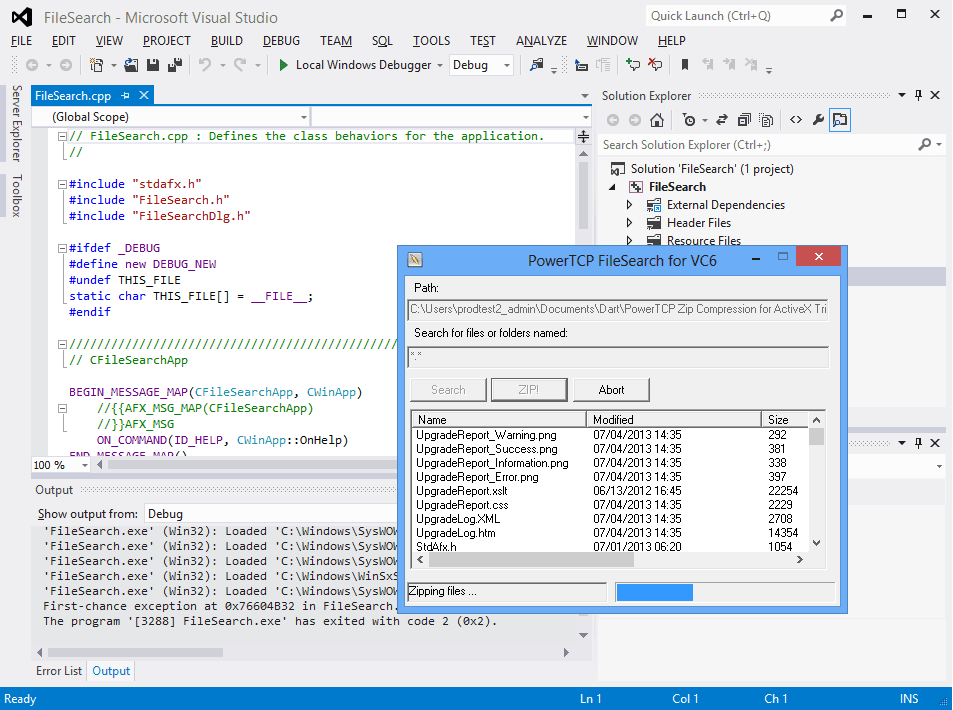Click the Comment Selection toolbar icon
This screenshot has height=710, width=953.
point(633,64)
